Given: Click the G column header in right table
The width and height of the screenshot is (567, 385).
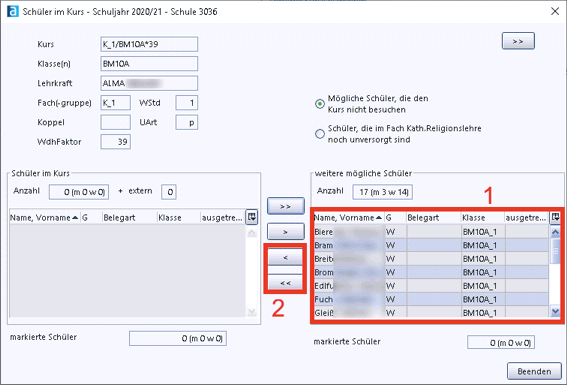Looking at the screenshot, I should [395, 218].
